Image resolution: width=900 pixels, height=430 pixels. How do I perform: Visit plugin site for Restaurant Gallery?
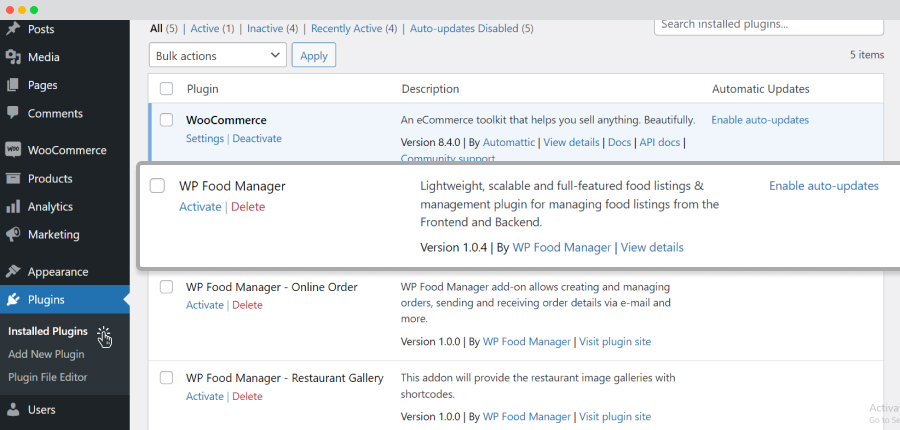(615, 416)
